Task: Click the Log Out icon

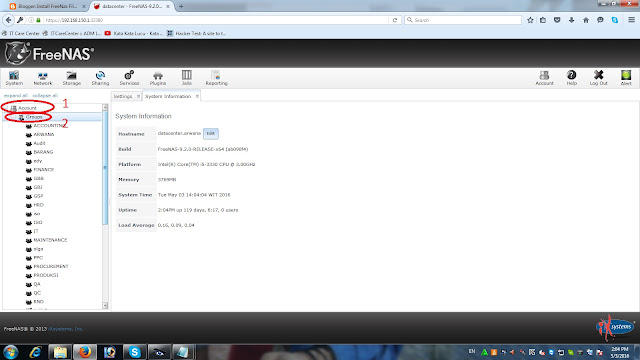Action: tap(598, 78)
